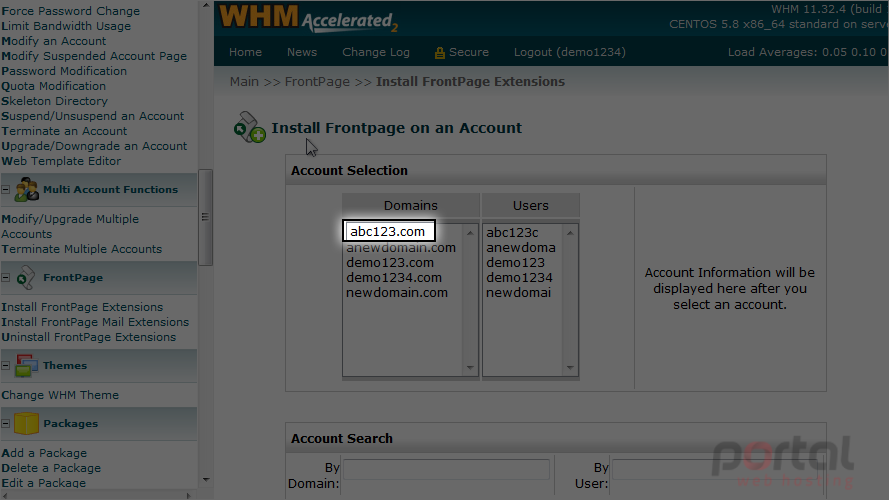Open Modify/Upgrade Multiple Accounts link

coord(70,226)
